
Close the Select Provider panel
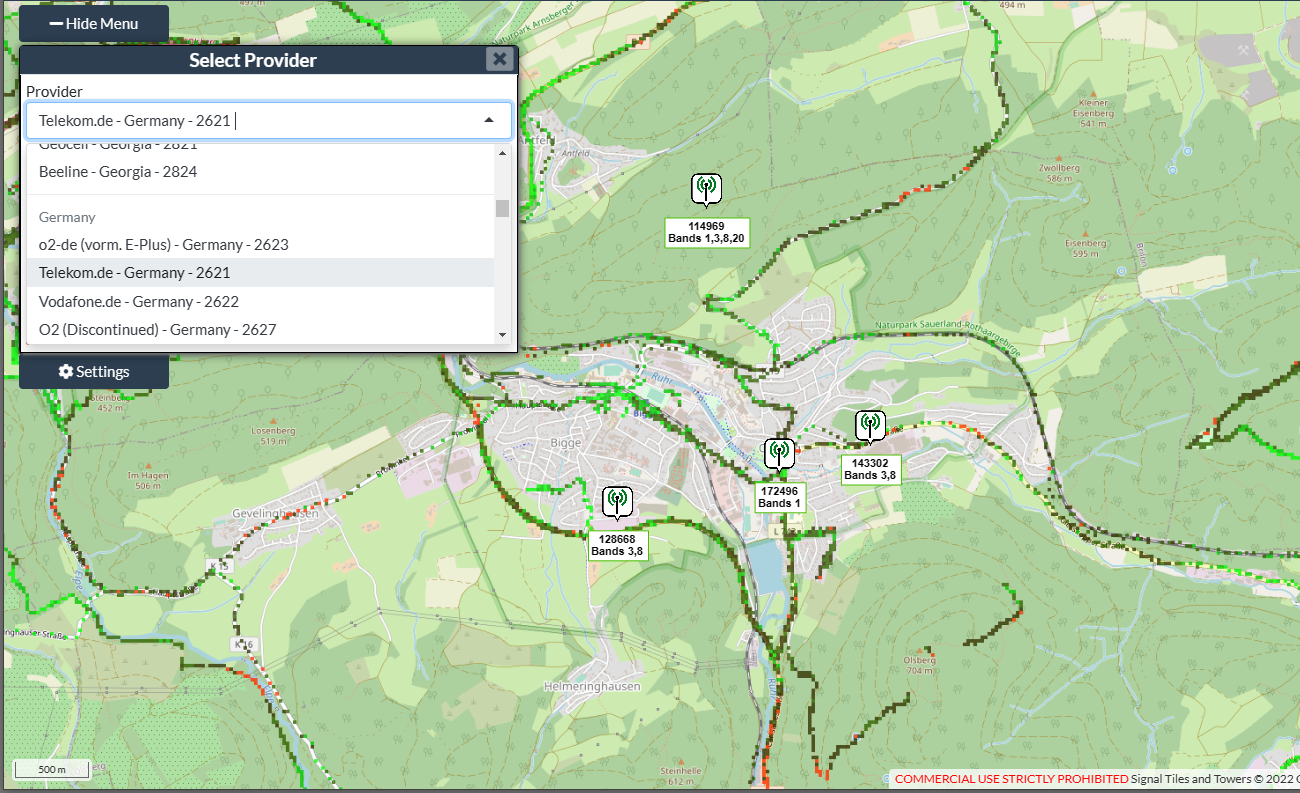pos(500,59)
